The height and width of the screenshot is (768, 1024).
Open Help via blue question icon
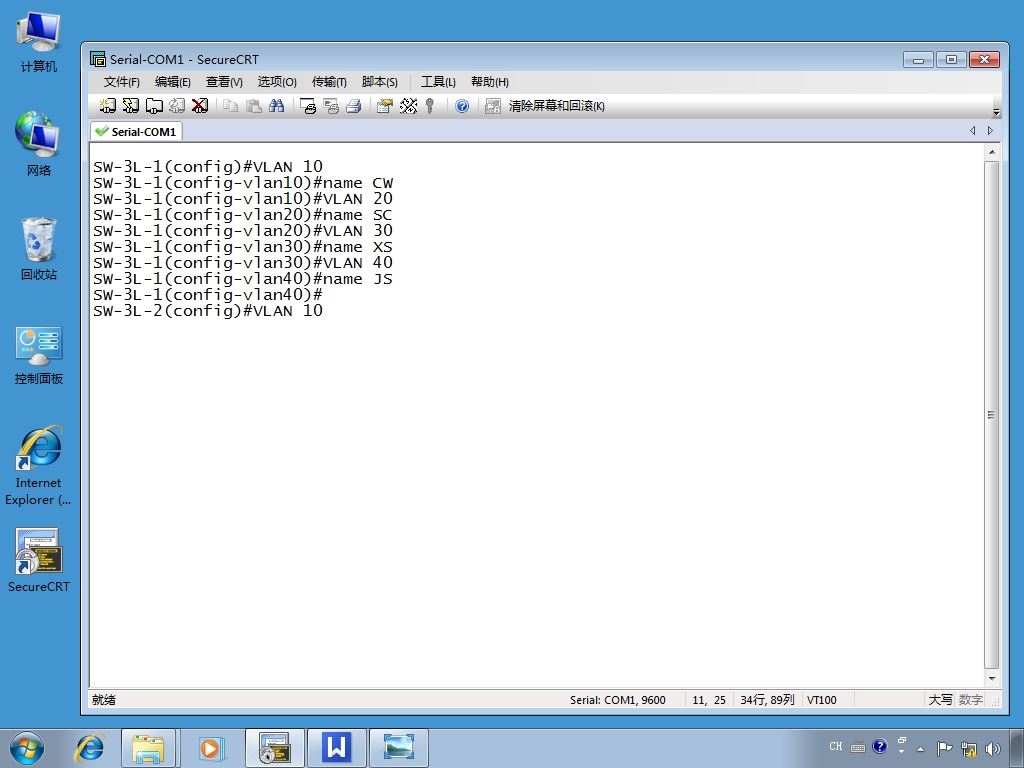coord(462,106)
